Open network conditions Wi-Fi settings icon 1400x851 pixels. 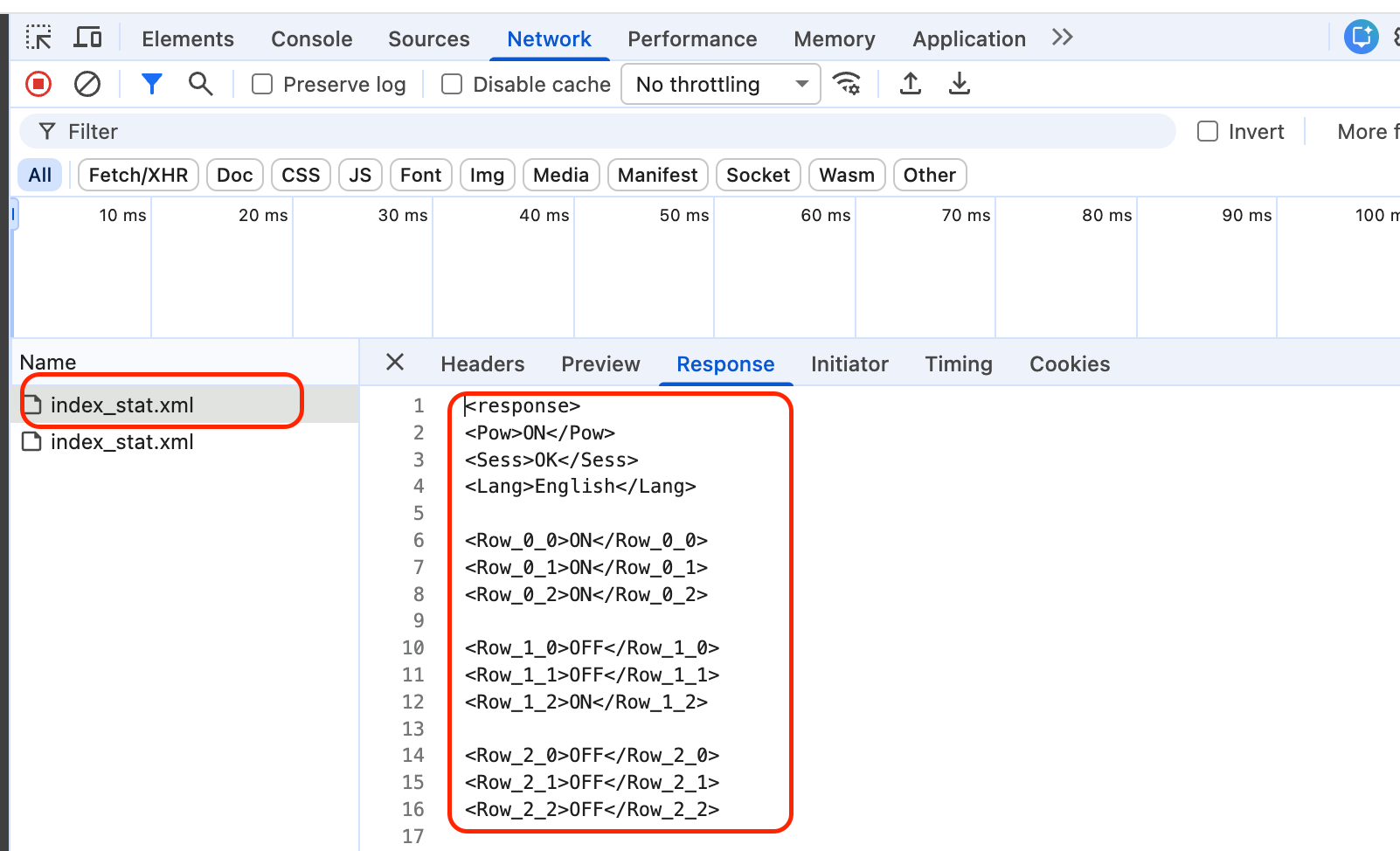point(846,84)
